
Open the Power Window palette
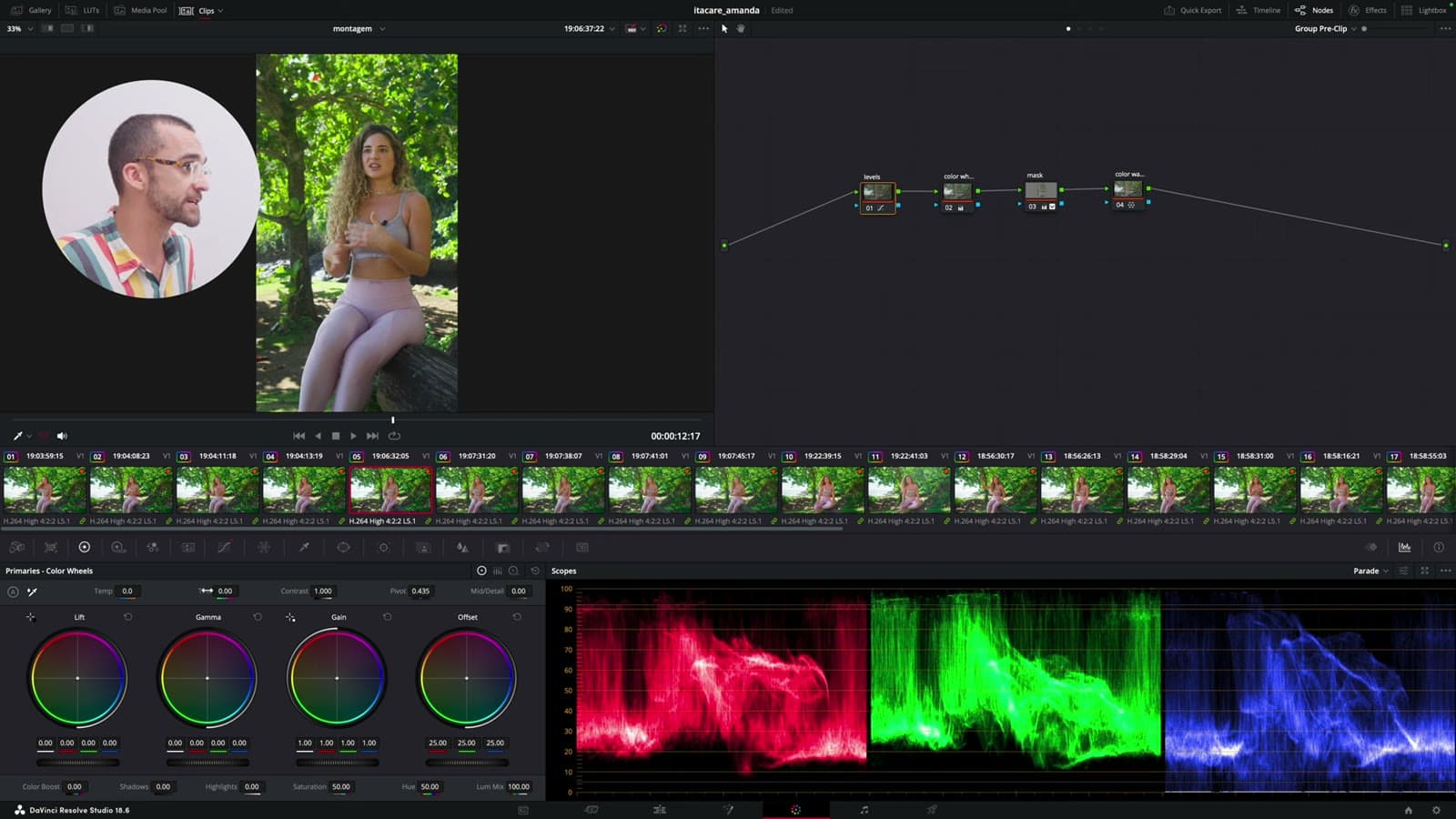(343, 547)
